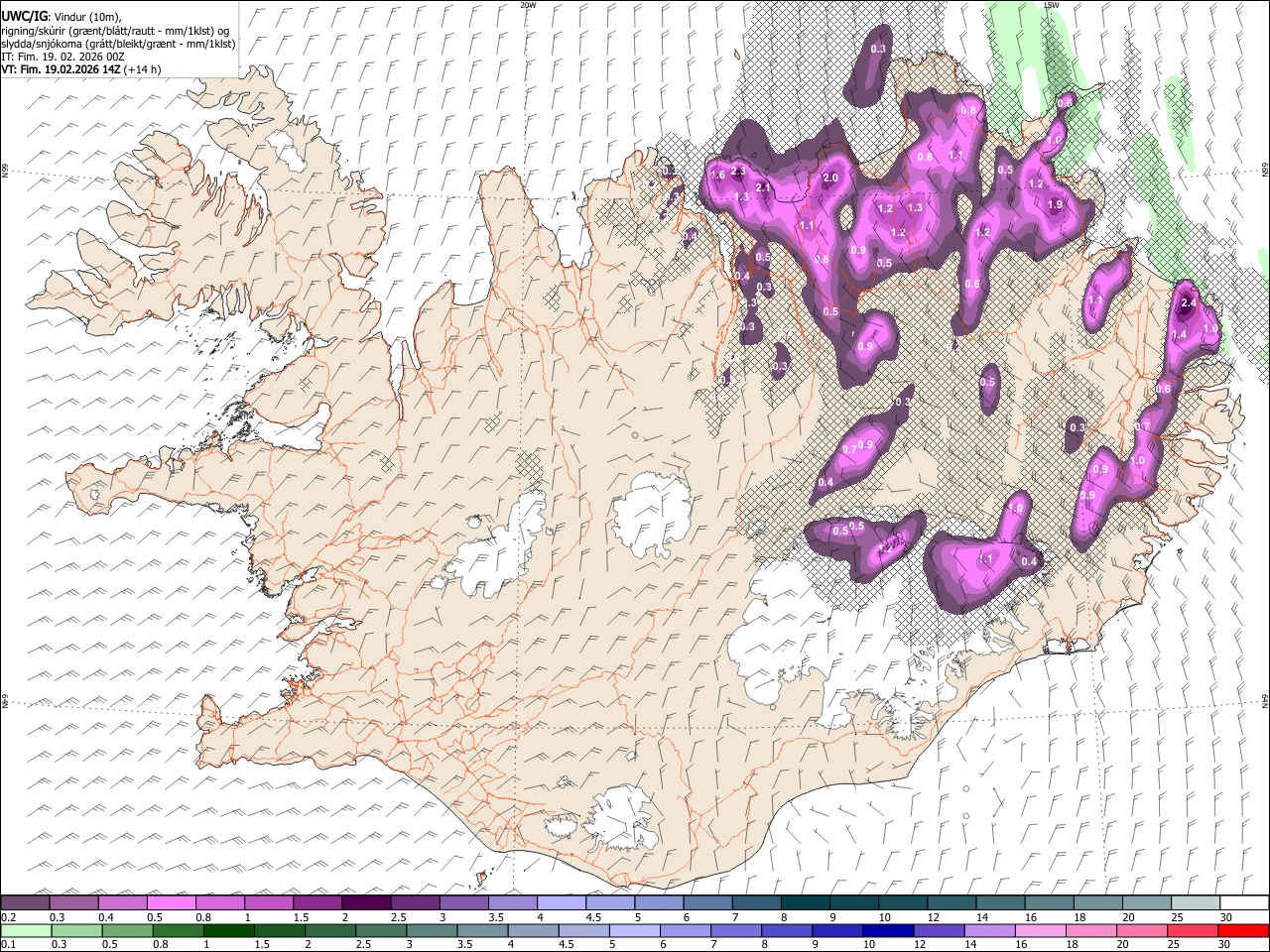
Task: Click the 20W longitude label
Action: point(528,5)
